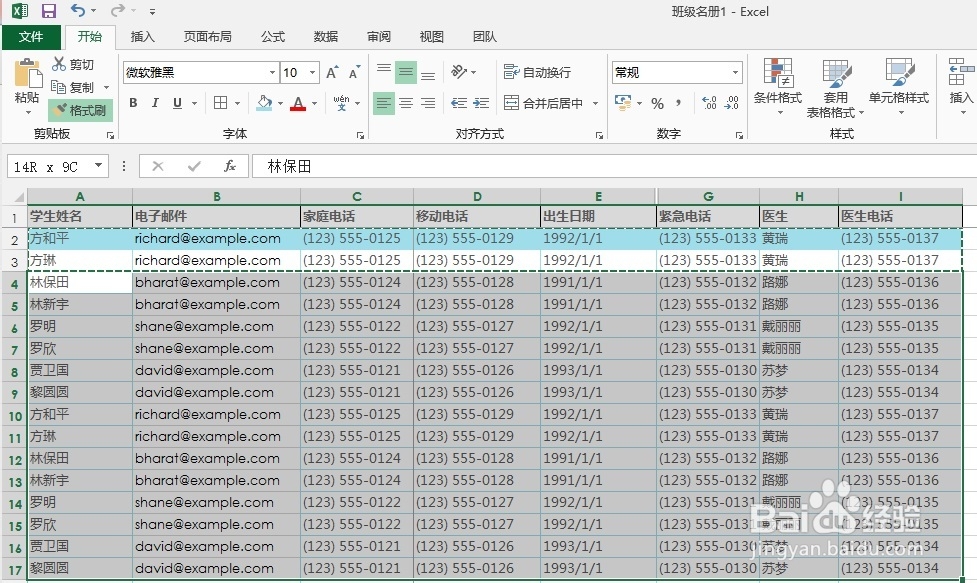
Task: Apply comma style number format
Action: point(679,103)
